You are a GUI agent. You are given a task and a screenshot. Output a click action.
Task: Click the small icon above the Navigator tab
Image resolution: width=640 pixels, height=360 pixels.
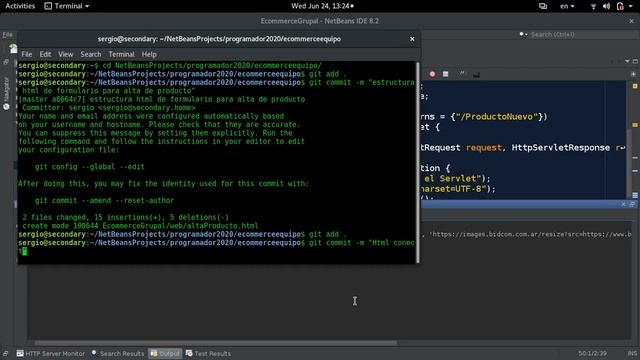6,62
